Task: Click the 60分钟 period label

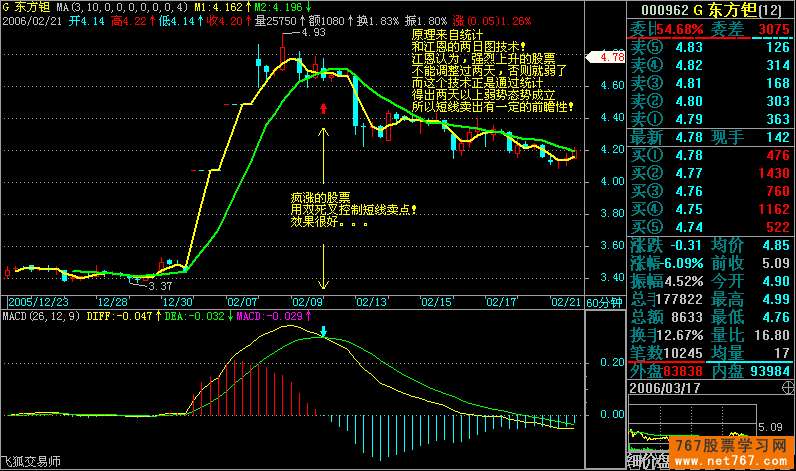Action: click(x=604, y=303)
